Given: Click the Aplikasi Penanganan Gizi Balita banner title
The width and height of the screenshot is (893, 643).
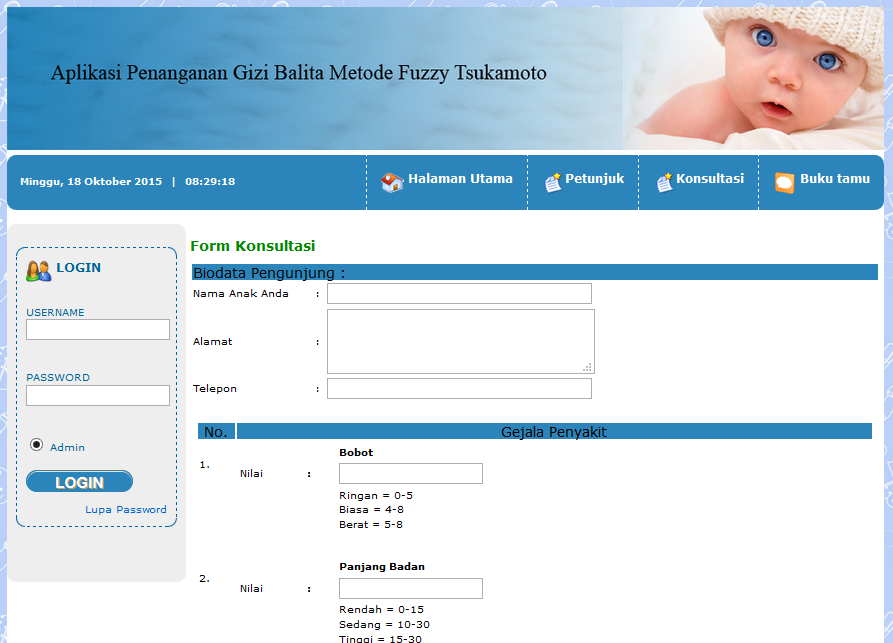Looking at the screenshot, I should tap(298, 73).
